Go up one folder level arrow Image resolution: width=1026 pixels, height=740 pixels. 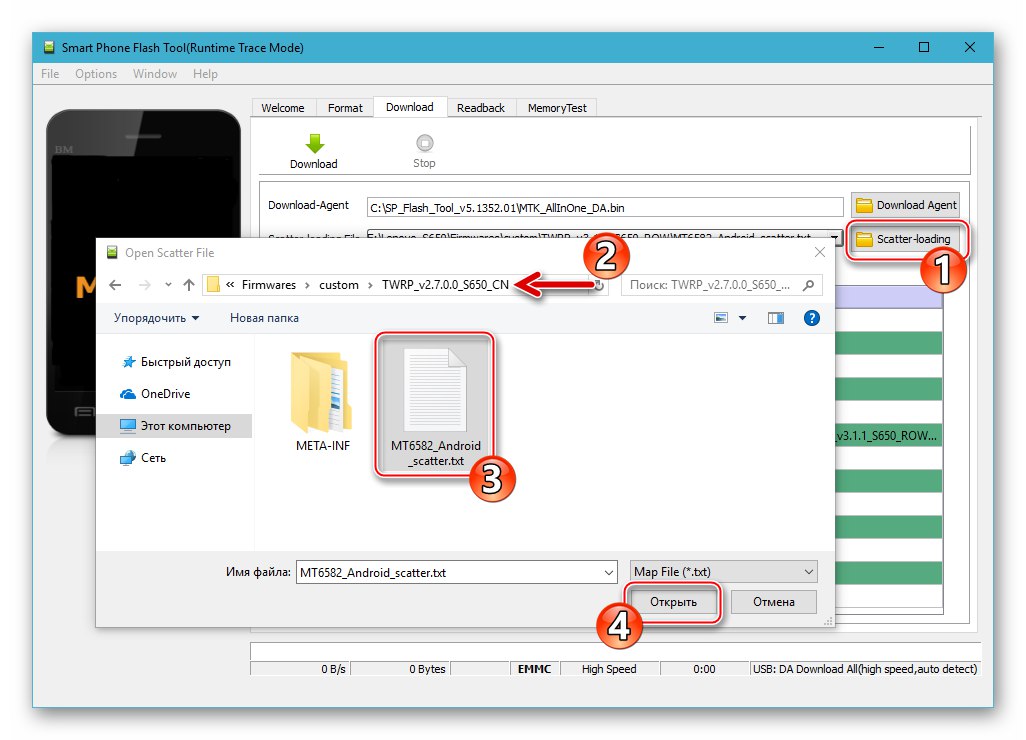coord(189,285)
